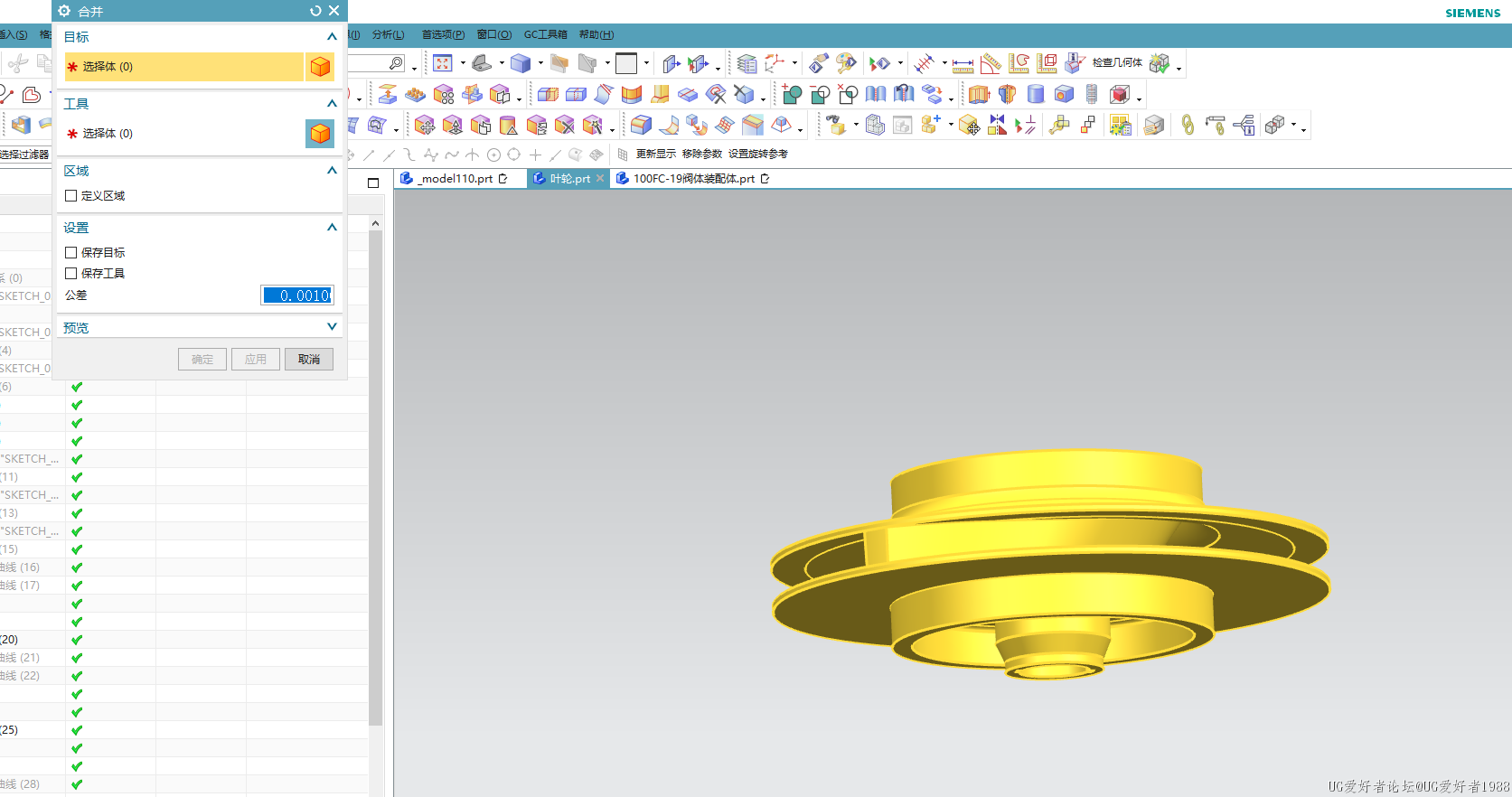The image size is (1512, 797).
Task: Open the dropdown arrow beside the Fit view icon
Action: click(x=463, y=63)
